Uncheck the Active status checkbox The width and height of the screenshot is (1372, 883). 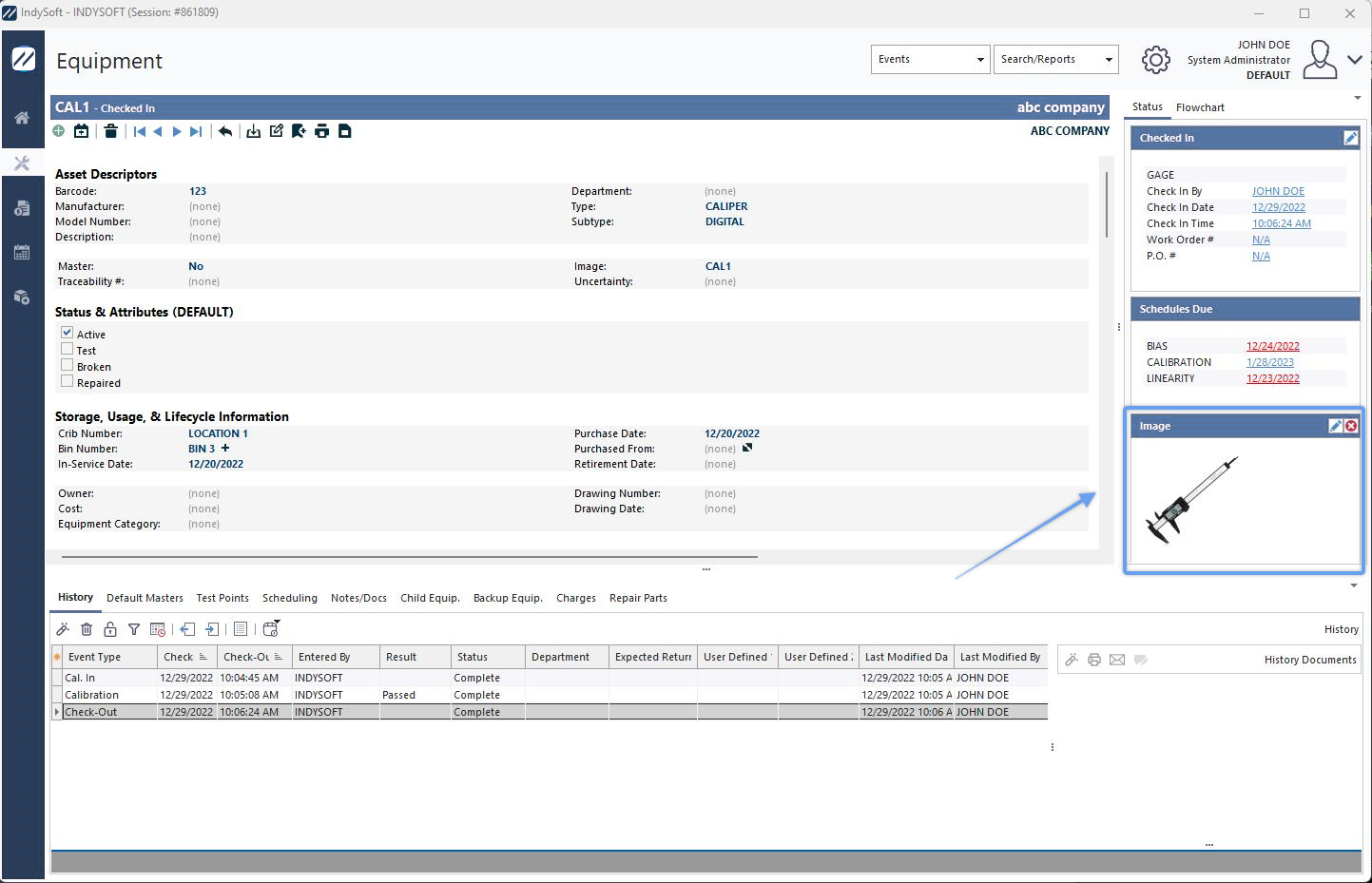(x=68, y=333)
